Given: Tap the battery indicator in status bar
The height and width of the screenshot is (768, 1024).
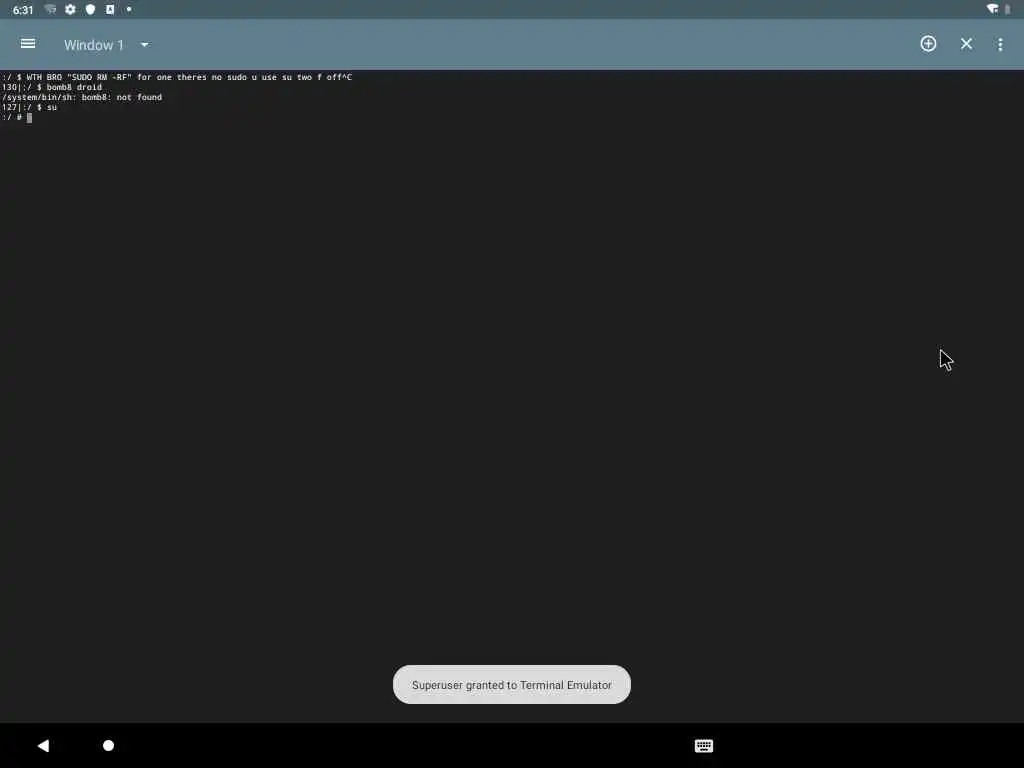Looking at the screenshot, I should click(x=1007, y=9).
